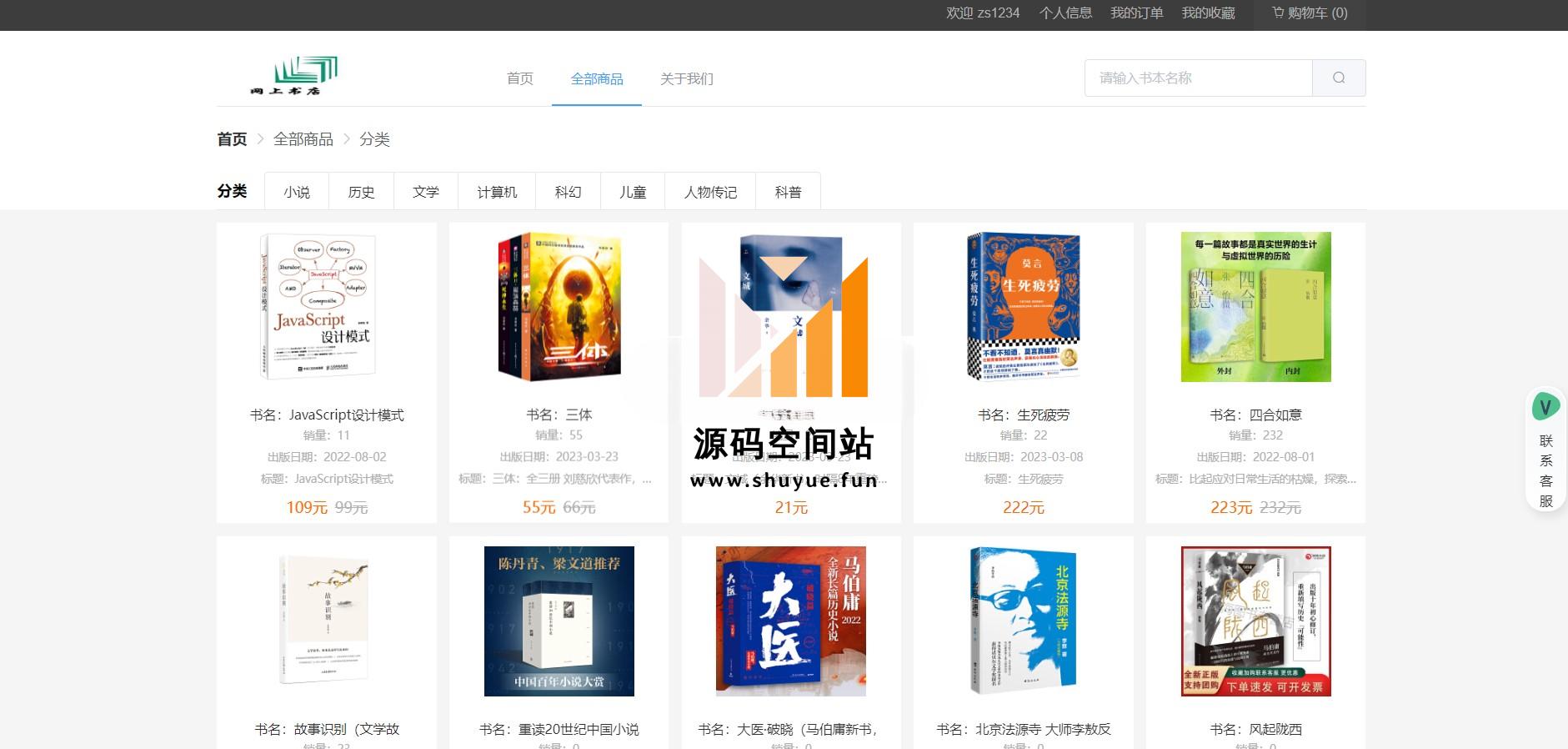Click 全部商品 in the breadcrumb
The width and height of the screenshot is (1568, 749).
click(303, 139)
